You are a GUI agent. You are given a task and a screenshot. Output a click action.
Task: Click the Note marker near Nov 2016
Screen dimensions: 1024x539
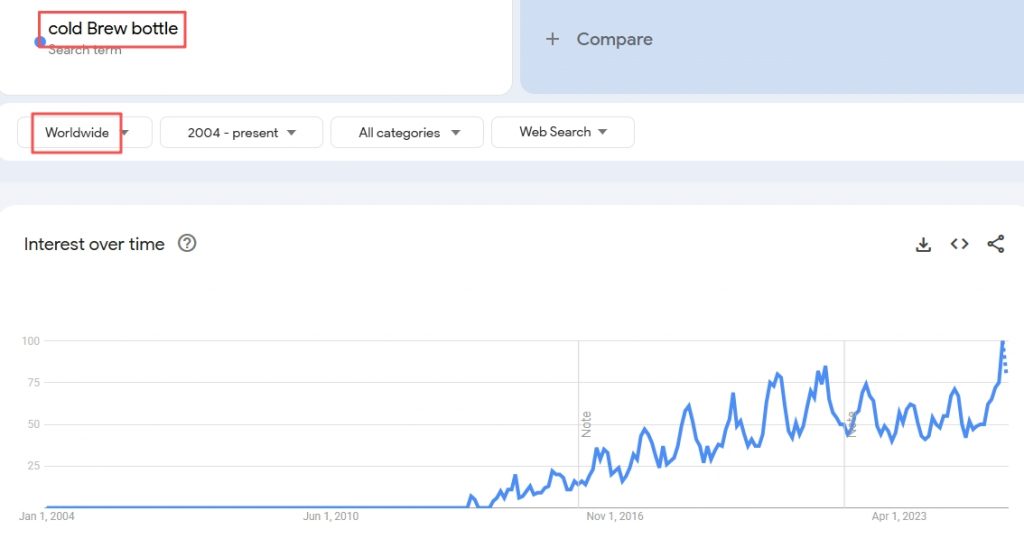tap(586, 424)
